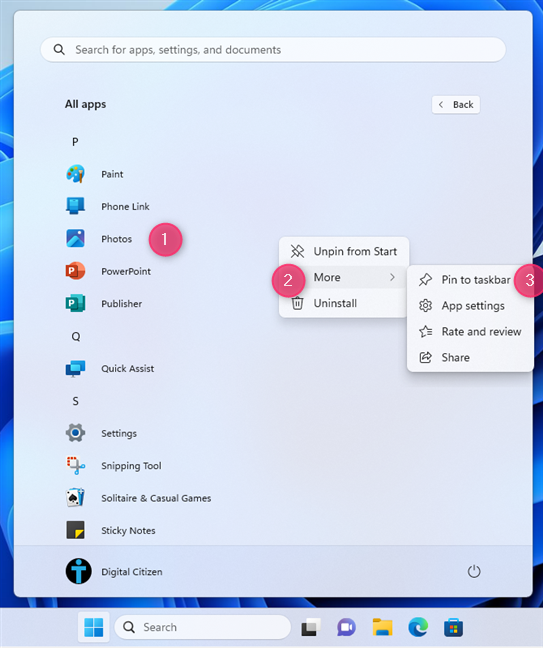The image size is (543, 648).
Task: Click the Solitaire & Casual Games label
Action: point(156,498)
